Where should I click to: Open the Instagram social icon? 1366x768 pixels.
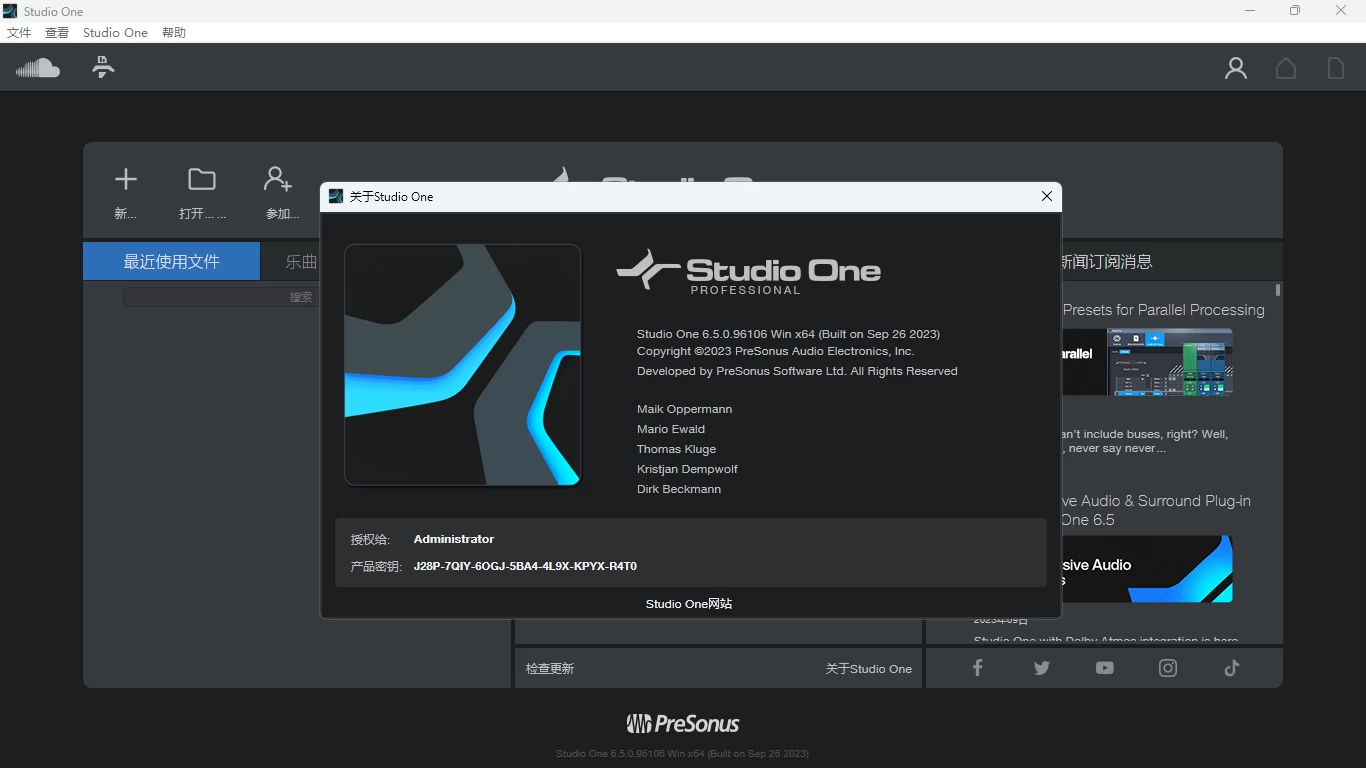(x=1168, y=668)
